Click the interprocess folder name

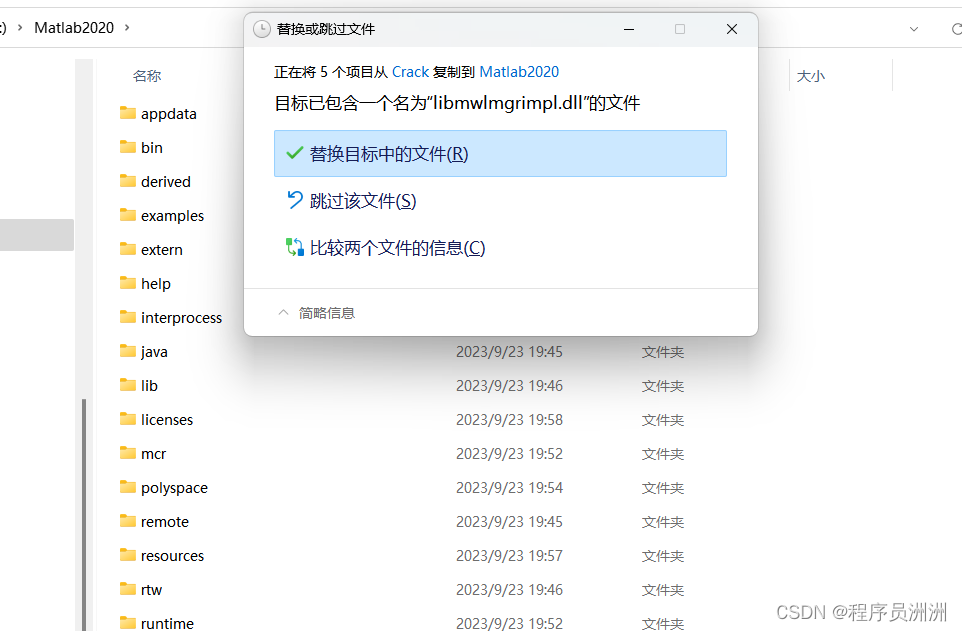(182, 318)
